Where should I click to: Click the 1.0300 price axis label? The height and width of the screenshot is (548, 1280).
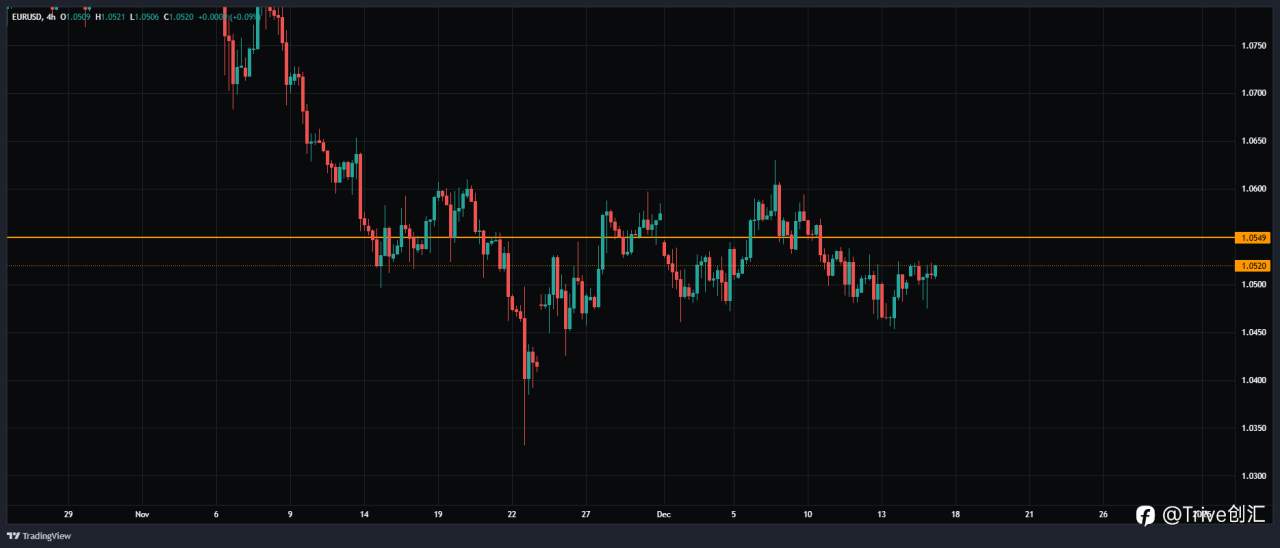point(1255,477)
